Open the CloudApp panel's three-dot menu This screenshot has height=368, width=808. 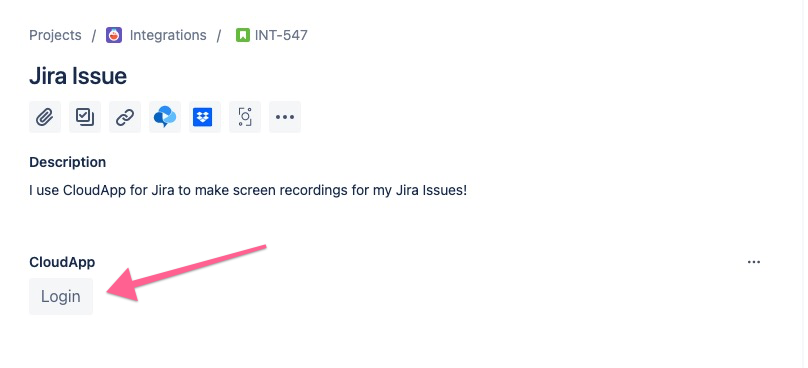tap(754, 262)
